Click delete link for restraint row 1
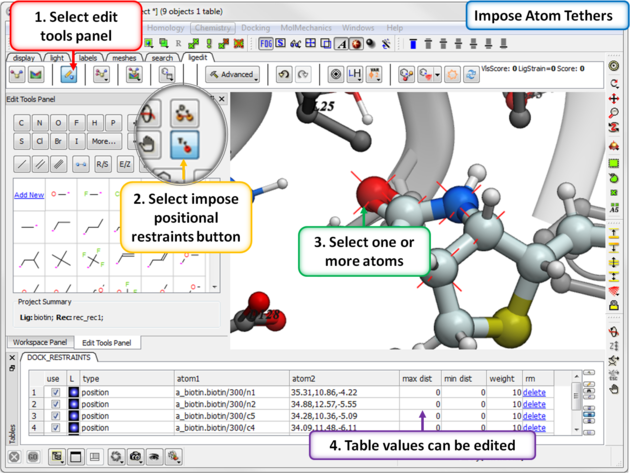This screenshot has height=473, width=630. coord(534,393)
